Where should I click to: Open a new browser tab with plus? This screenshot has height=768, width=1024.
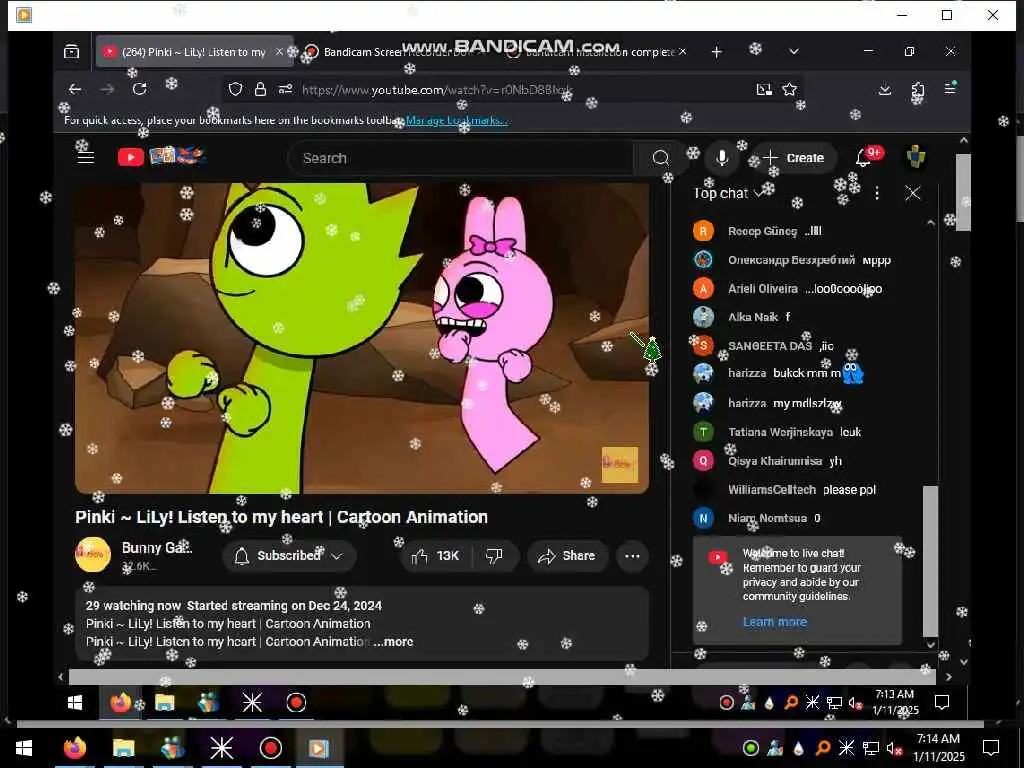716,52
